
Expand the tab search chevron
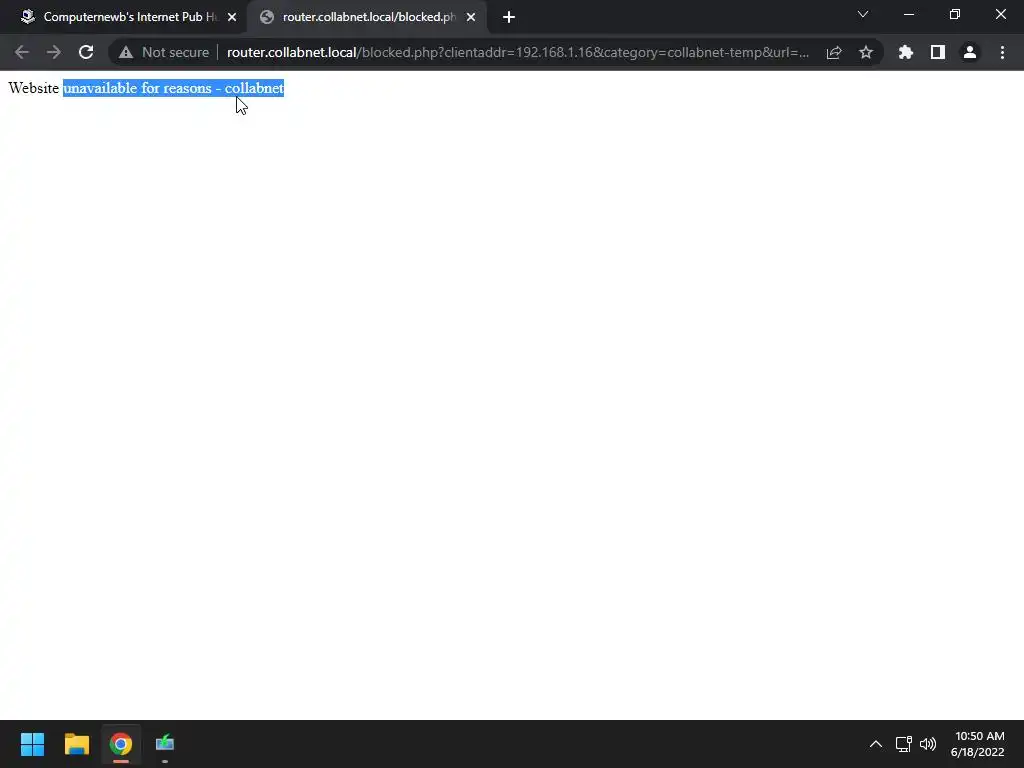click(x=863, y=14)
